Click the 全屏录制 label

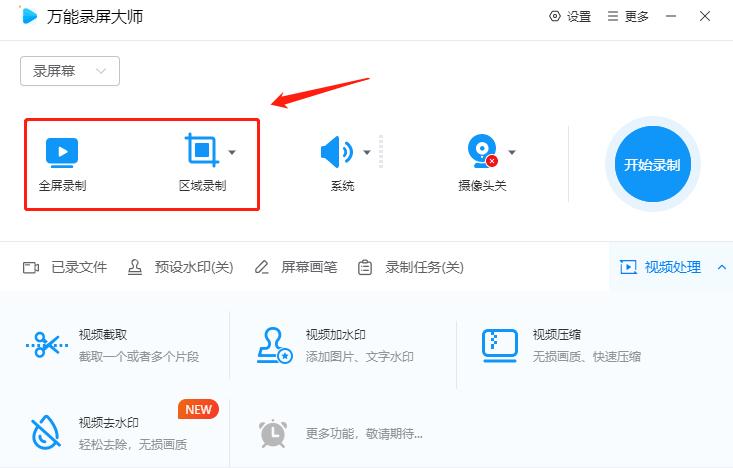[x=62, y=186]
